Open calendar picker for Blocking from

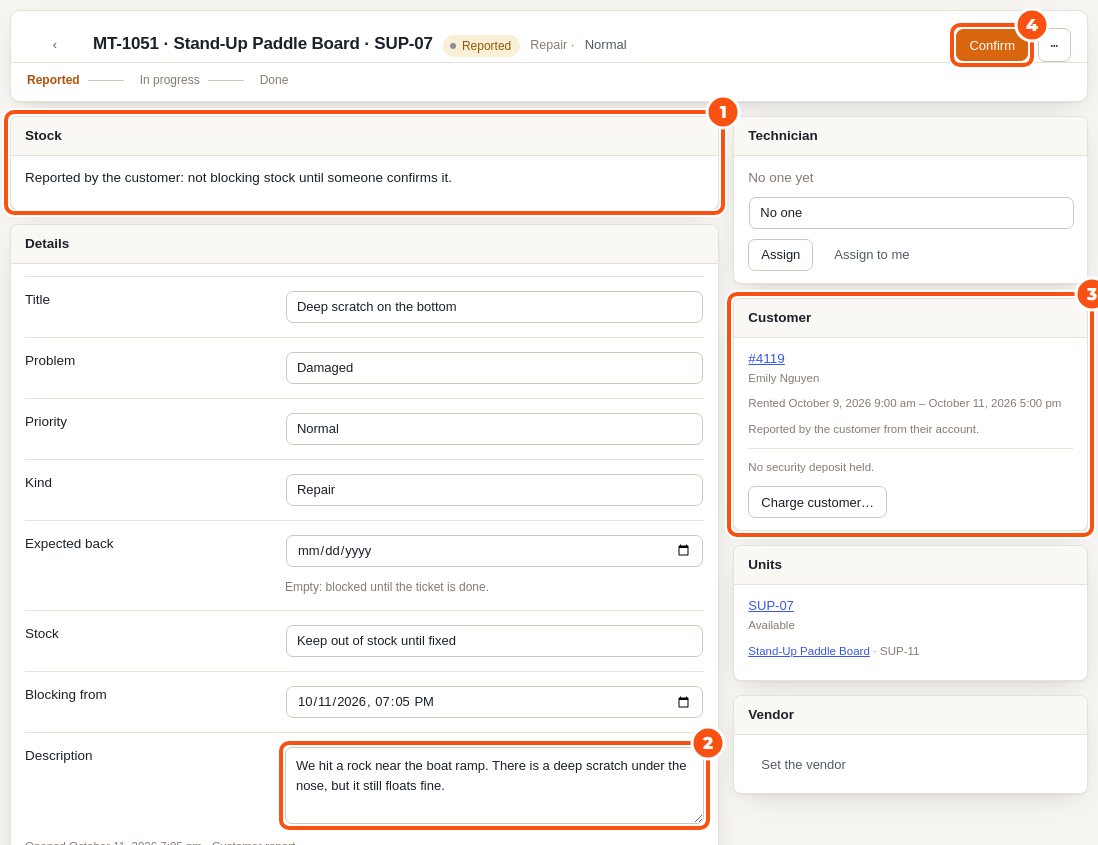pos(683,702)
